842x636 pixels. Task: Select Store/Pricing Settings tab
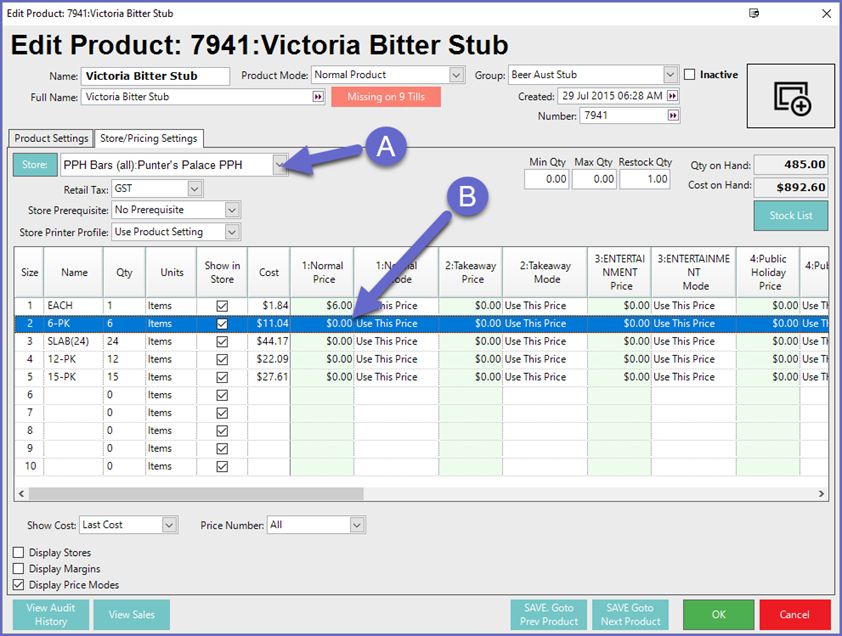tap(149, 138)
